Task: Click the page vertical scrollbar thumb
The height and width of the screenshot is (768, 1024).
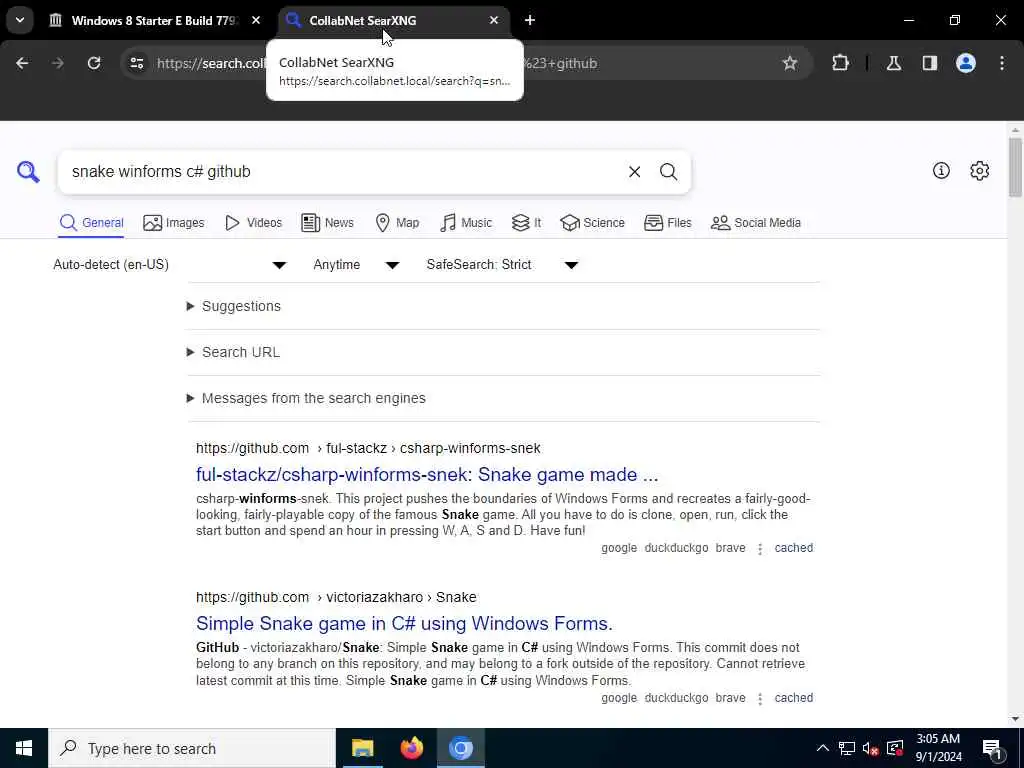Action: [1015, 167]
